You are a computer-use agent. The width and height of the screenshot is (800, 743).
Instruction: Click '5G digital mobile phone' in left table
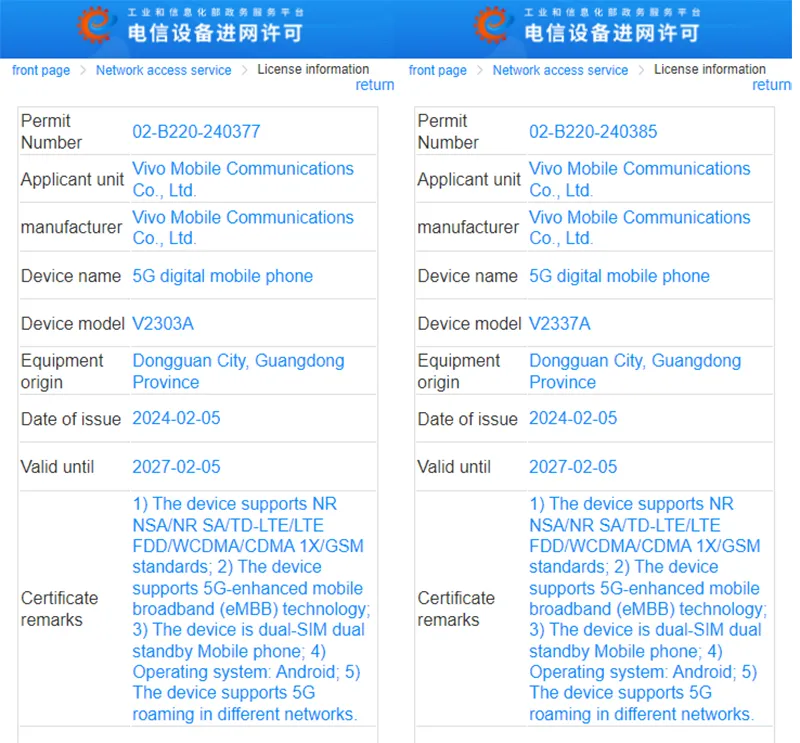click(222, 276)
